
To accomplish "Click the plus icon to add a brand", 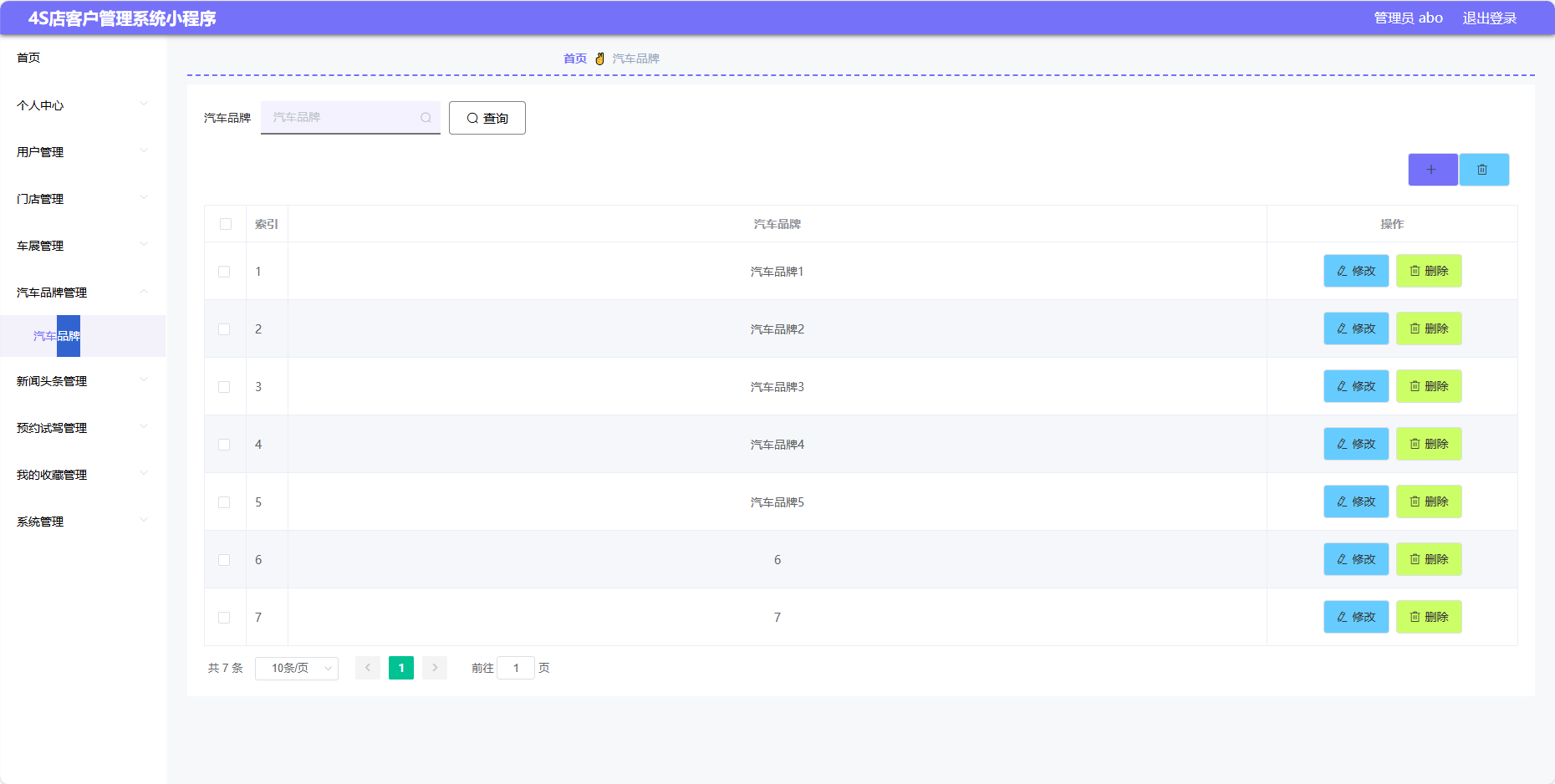I will pos(1432,170).
